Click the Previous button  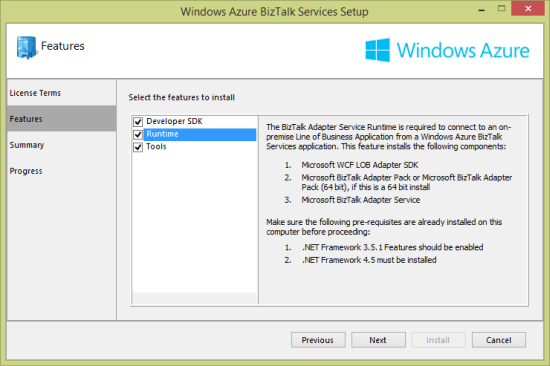point(318,340)
